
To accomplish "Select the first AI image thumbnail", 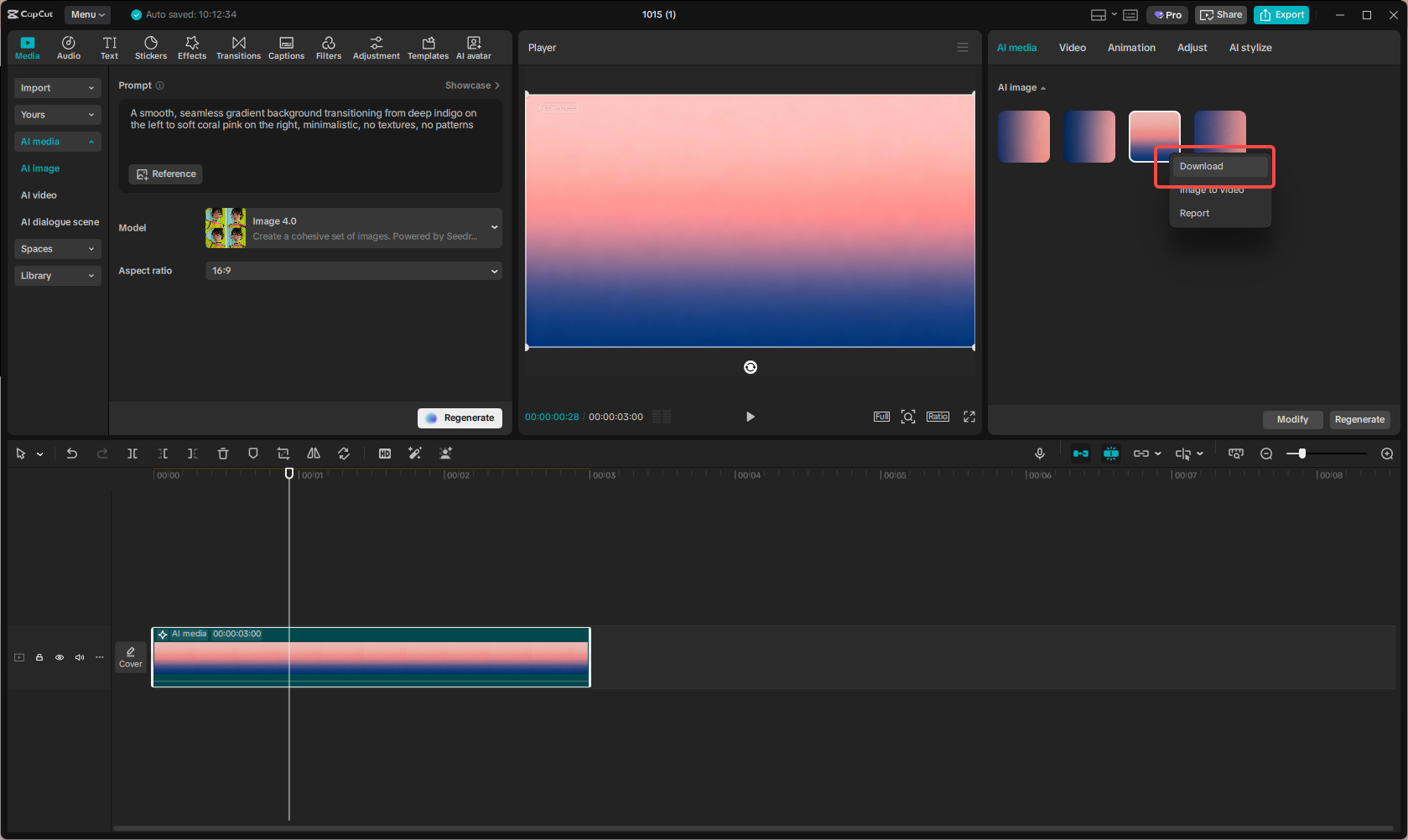I will point(1024,137).
